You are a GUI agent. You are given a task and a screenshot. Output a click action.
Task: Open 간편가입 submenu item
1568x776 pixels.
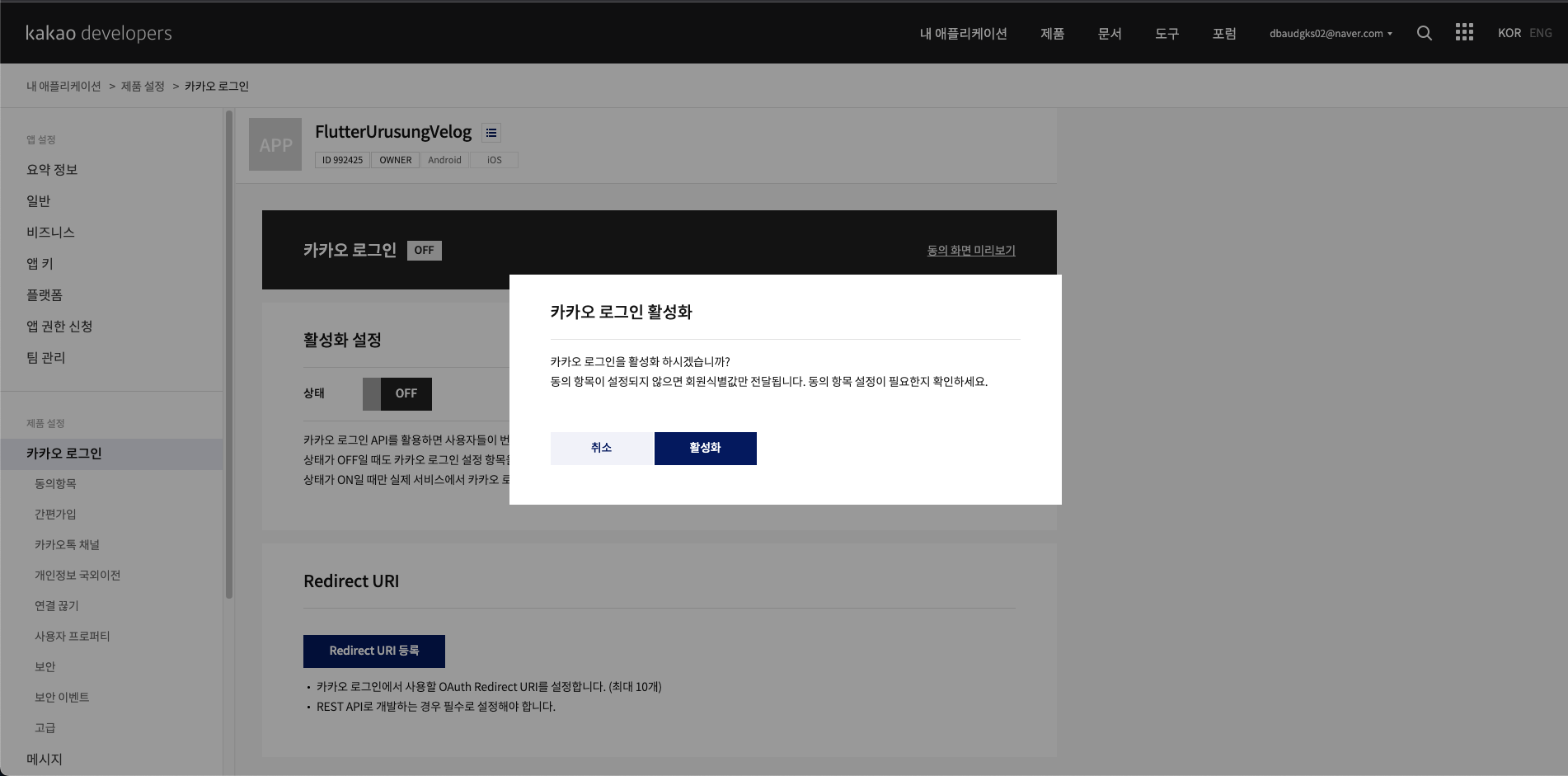[x=55, y=514]
